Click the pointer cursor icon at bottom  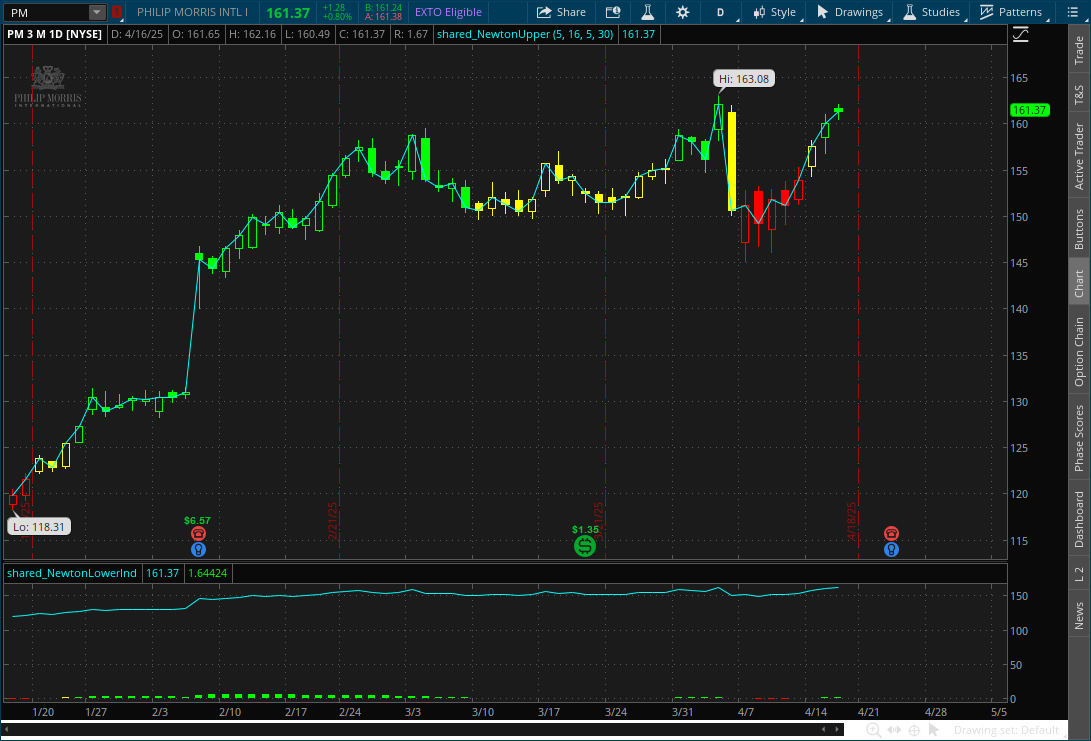pos(934,730)
